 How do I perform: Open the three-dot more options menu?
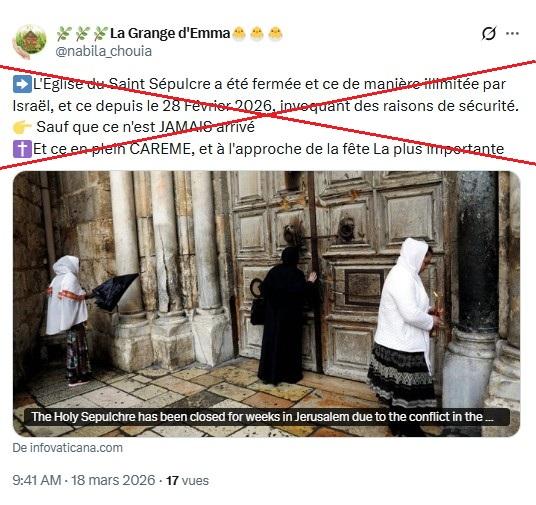512,34
